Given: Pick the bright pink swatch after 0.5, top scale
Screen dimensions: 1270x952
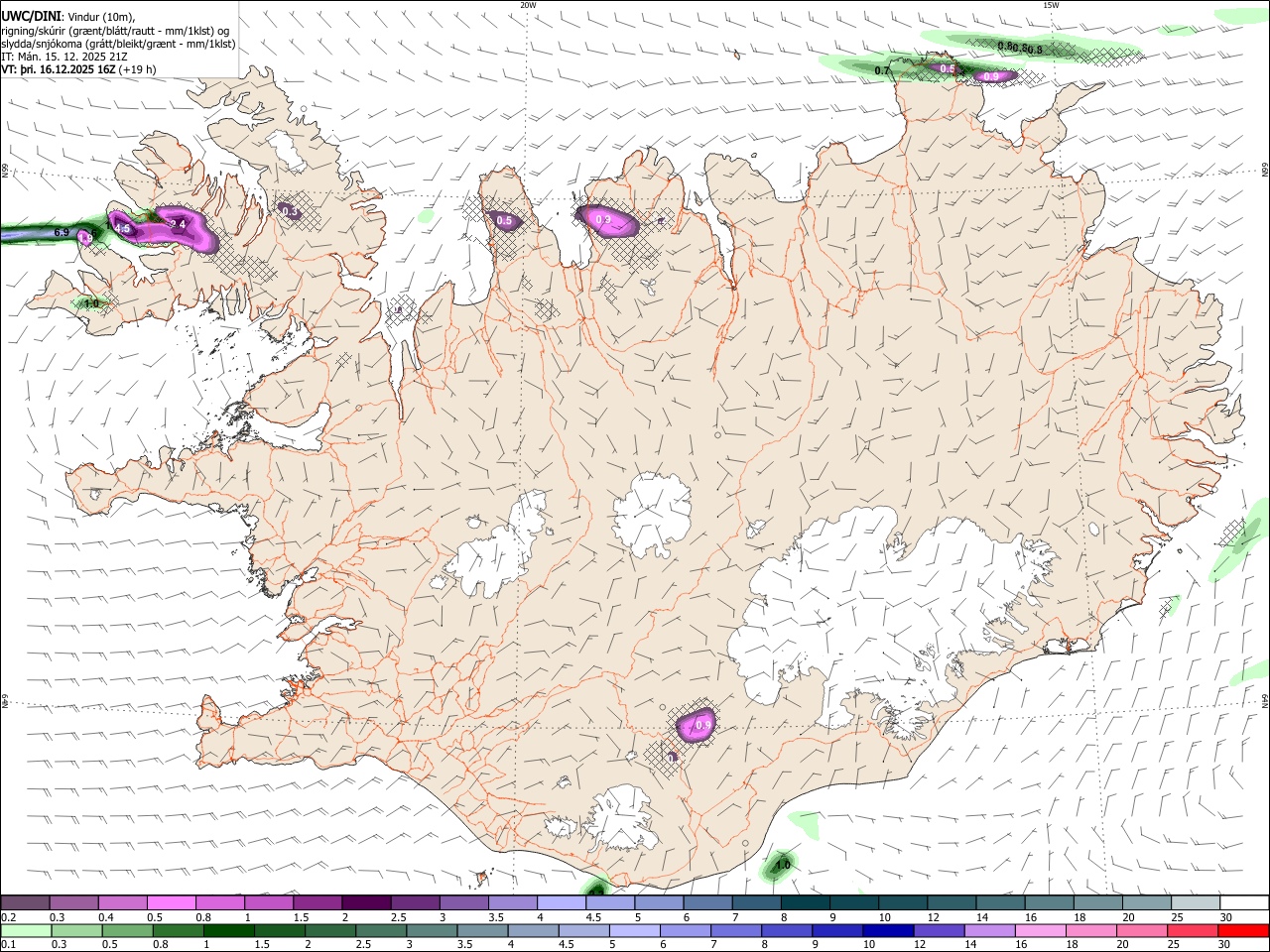Looking at the screenshot, I should [x=172, y=903].
